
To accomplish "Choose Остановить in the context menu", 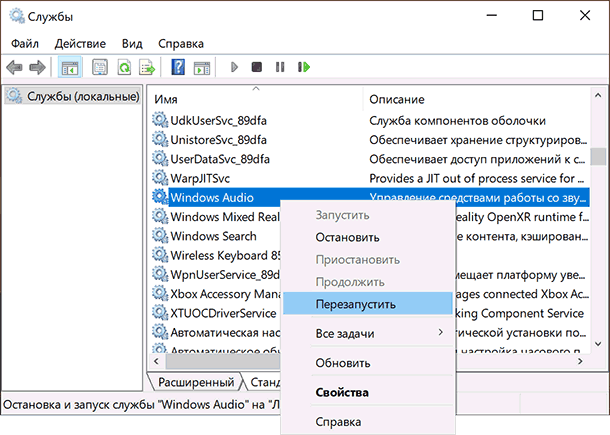I will 367,237.
